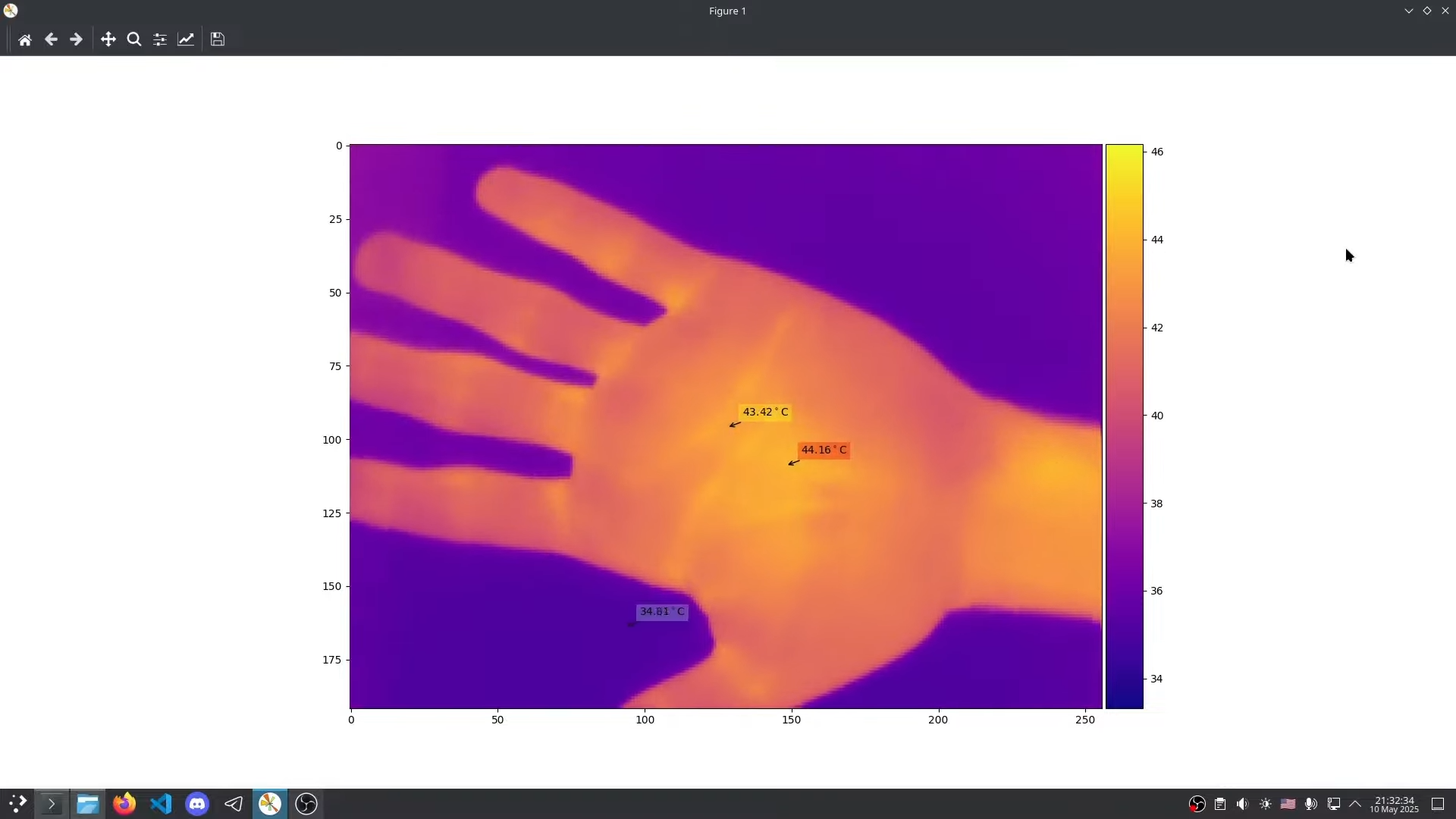The image size is (1456, 819).
Task: Click the 44.16 °C temperature annotation
Action: coord(824,450)
